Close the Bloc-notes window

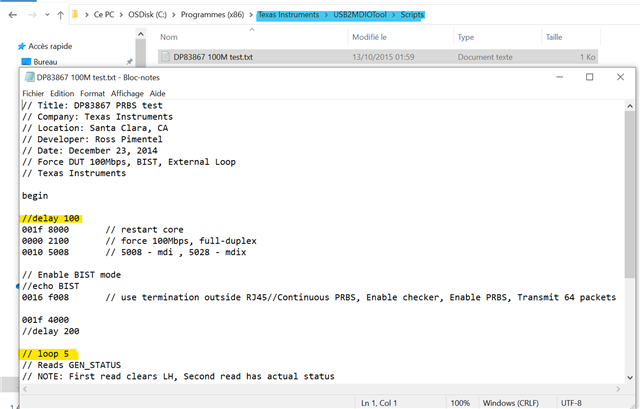(x=620, y=77)
